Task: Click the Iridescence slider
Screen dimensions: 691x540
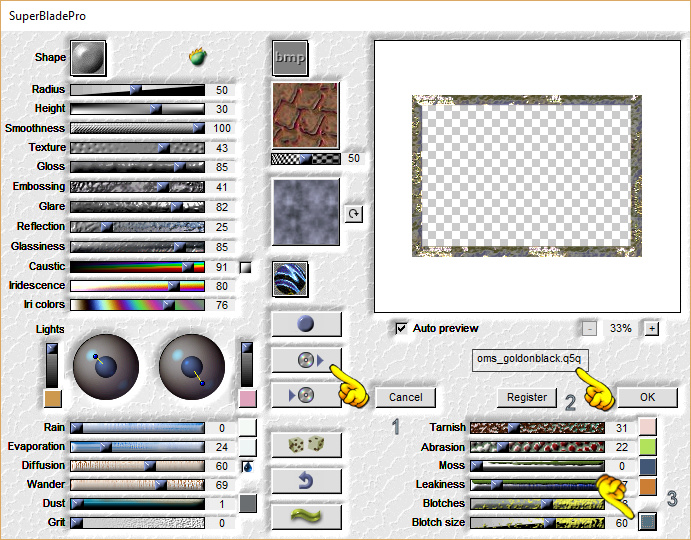Action: [x=137, y=286]
